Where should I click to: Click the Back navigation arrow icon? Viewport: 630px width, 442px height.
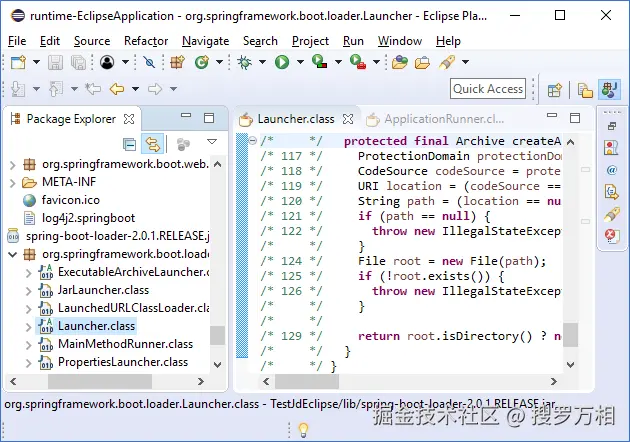[117, 88]
